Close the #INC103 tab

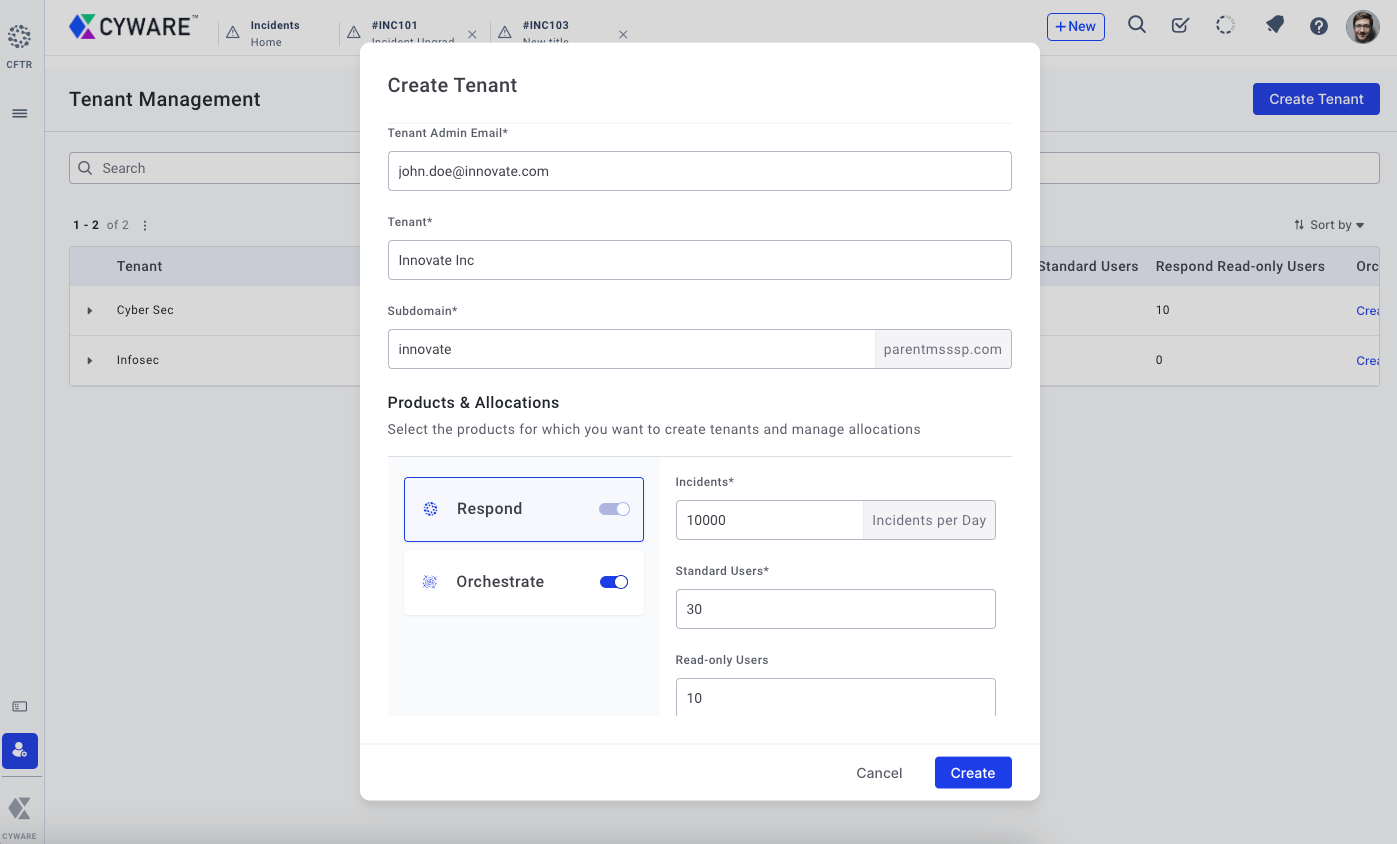click(x=623, y=35)
